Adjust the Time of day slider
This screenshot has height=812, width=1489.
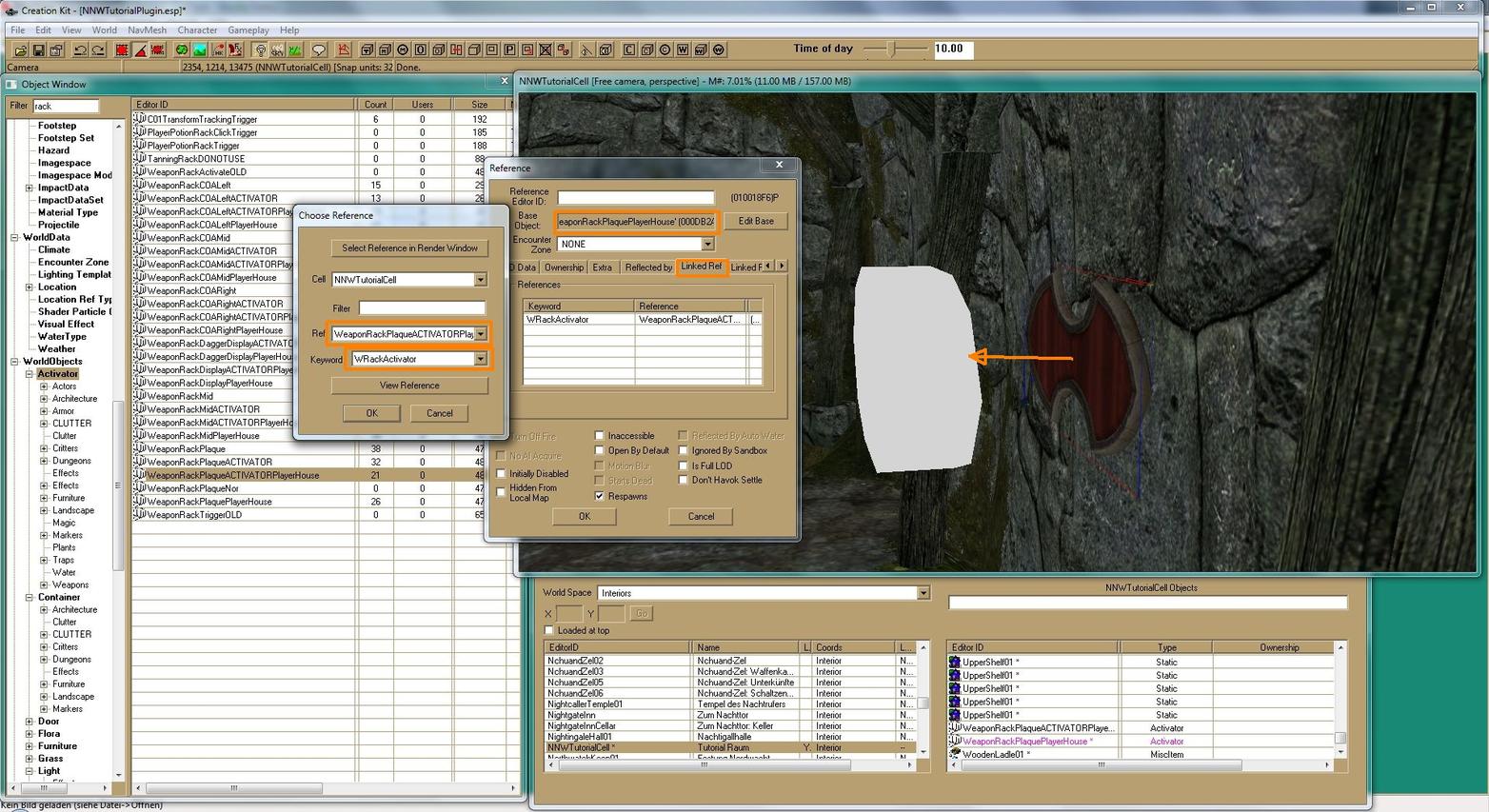pos(892,50)
